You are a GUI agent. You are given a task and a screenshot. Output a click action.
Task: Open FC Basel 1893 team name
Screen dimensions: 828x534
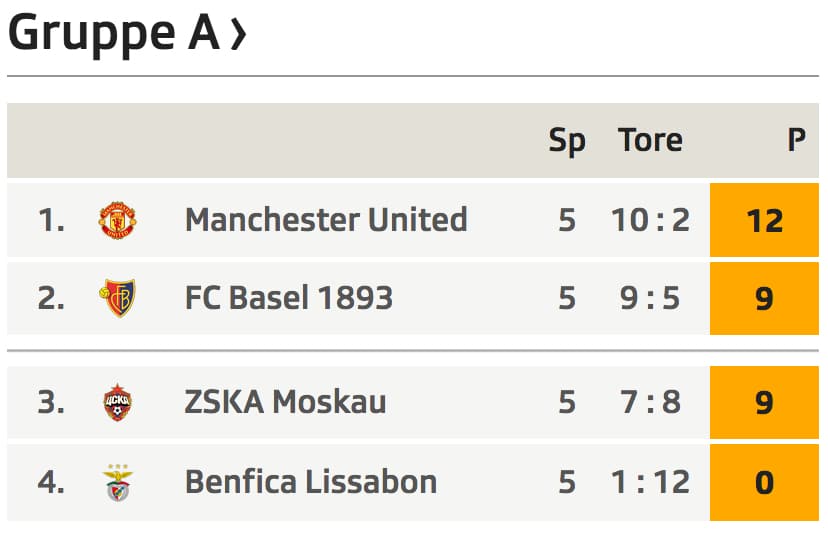[289, 298]
